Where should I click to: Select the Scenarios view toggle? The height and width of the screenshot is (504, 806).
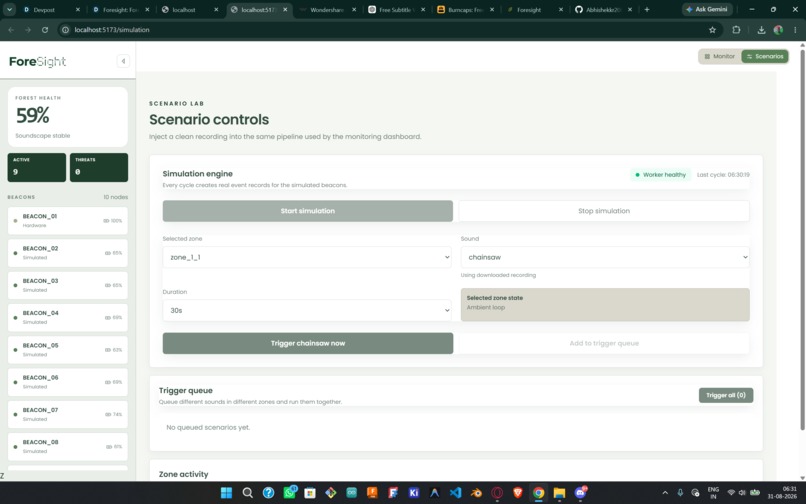click(765, 57)
